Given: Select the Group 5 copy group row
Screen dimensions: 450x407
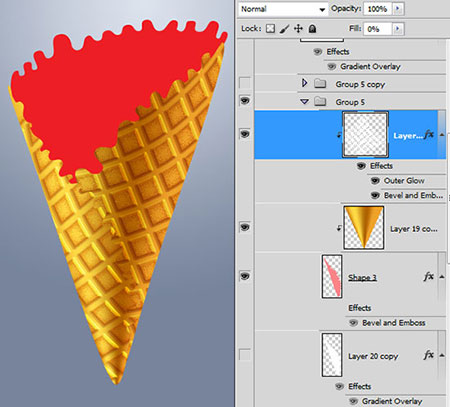Looking at the screenshot, I should pyautogui.click(x=350, y=83).
